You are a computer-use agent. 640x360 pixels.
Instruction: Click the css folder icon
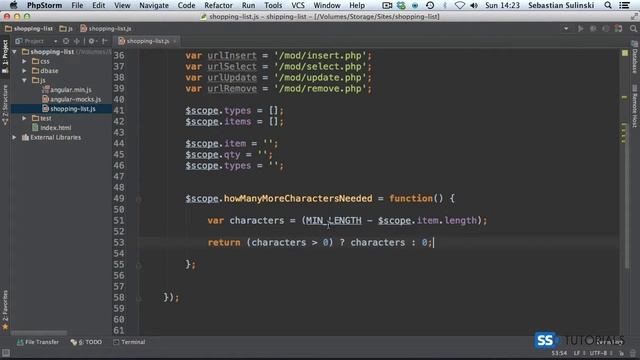[36, 61]
